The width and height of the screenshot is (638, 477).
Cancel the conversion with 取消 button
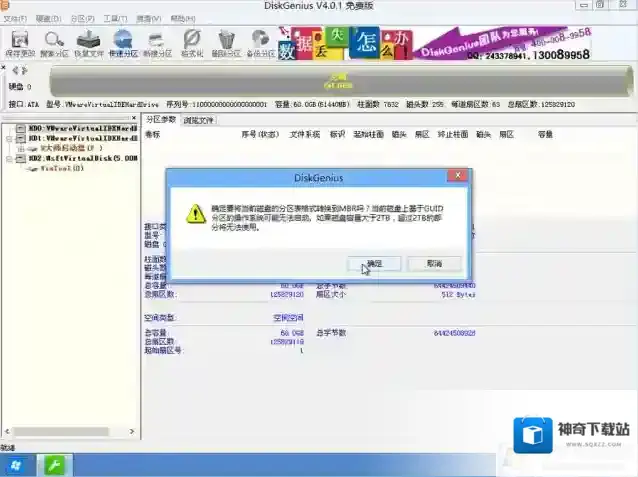pyautogui.click(x=434, y=263)
